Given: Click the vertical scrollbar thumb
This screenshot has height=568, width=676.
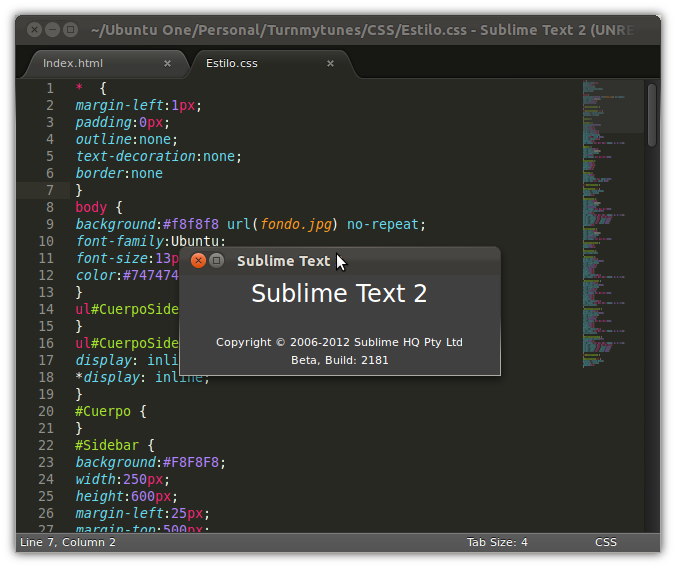Looking at the screenshot, I should 651,115.
